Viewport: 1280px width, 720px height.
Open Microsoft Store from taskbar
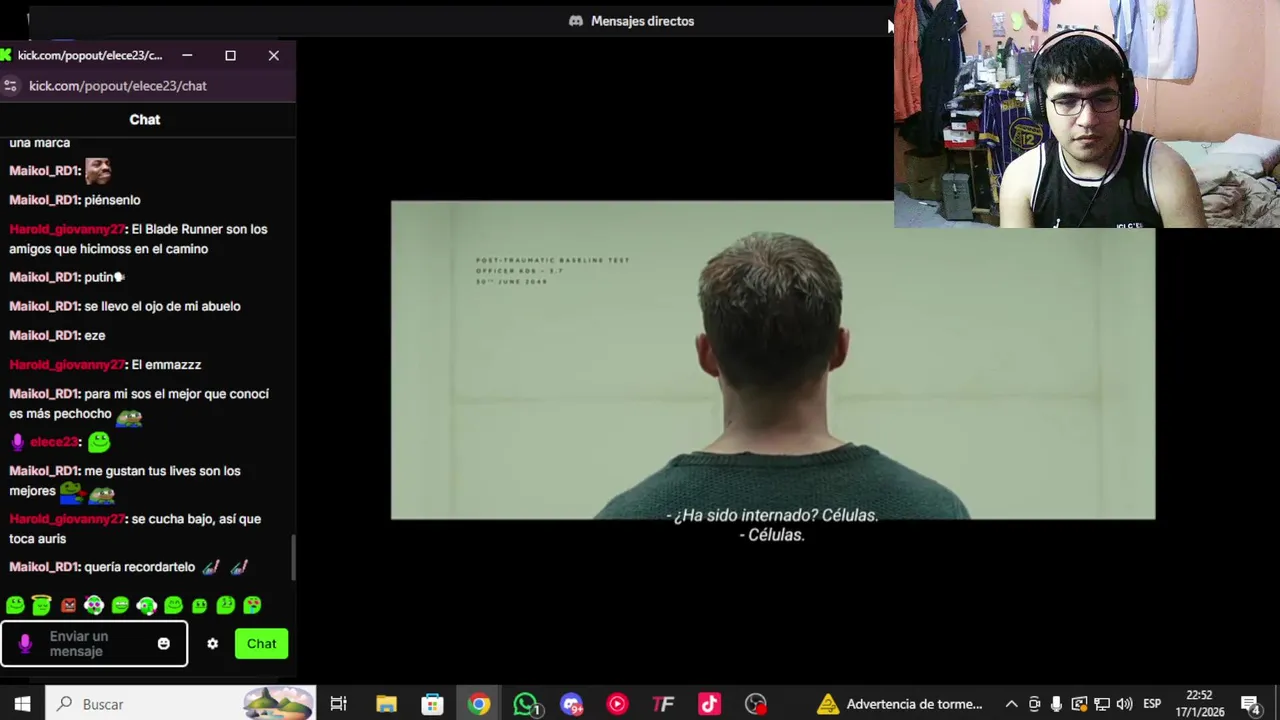(432, 704)
